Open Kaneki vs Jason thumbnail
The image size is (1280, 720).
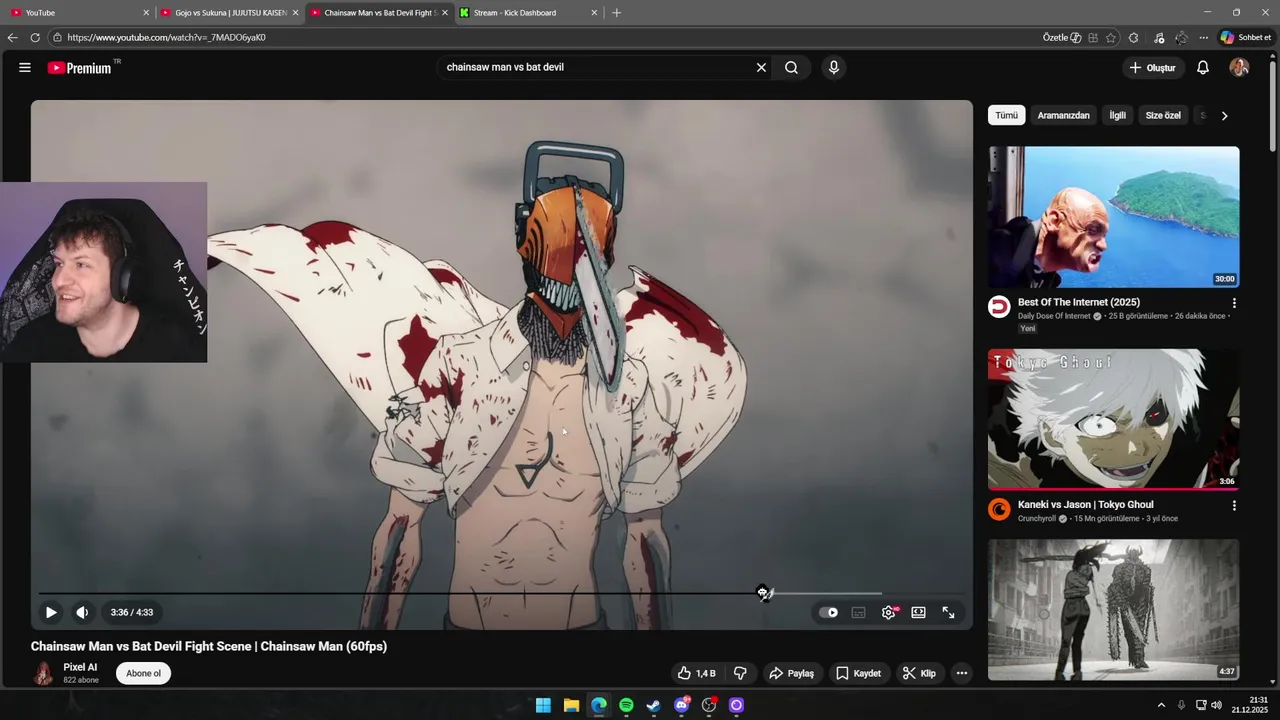tap(1113, 419)
